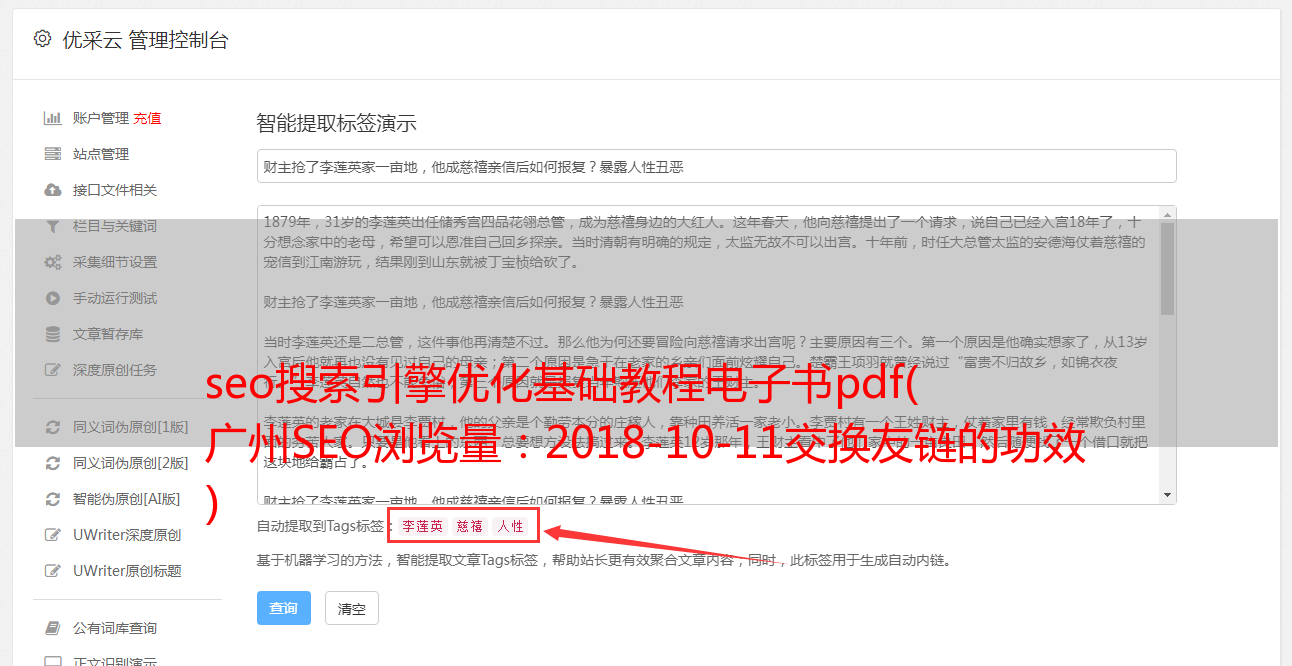This screenshot has width=1292, height=666.
Task: Click the 清空 clear button
Action: click(351, 608)
